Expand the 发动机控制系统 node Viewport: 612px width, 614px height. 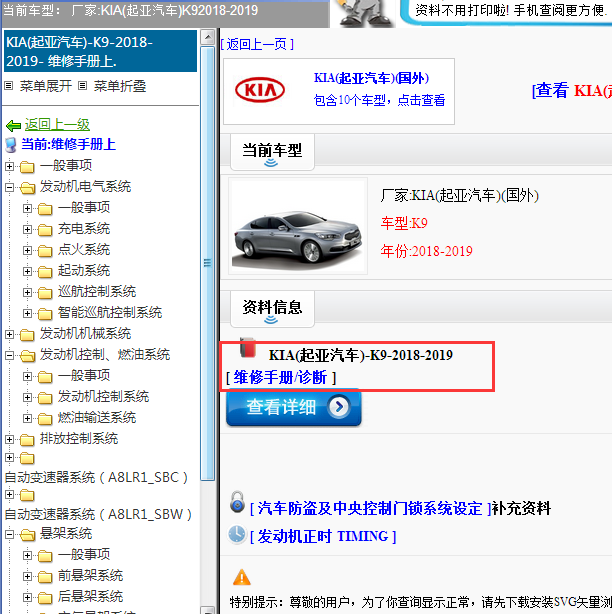coord(27,397)
